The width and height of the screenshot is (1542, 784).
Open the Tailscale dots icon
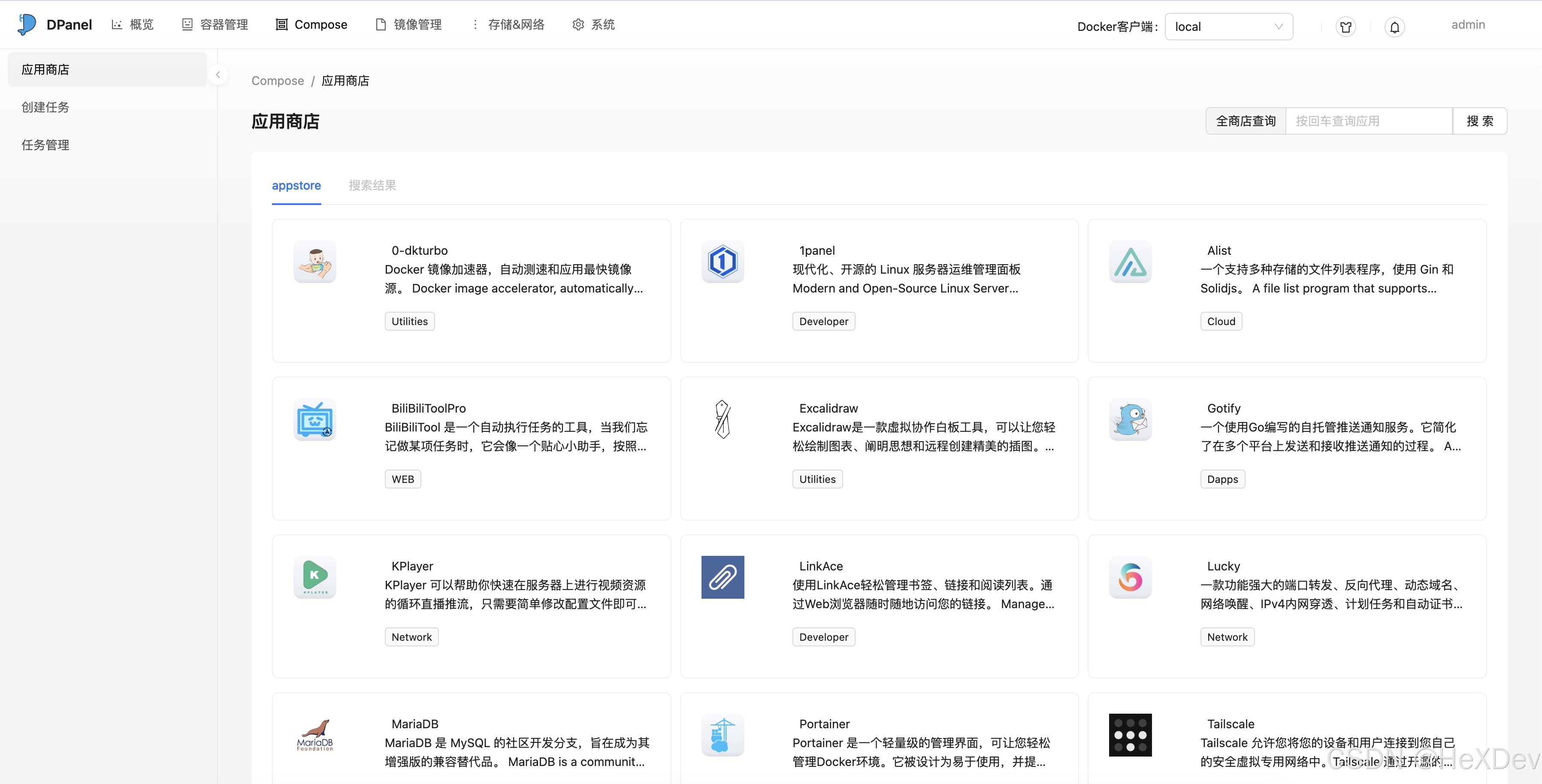click(x=1130, y=735)
